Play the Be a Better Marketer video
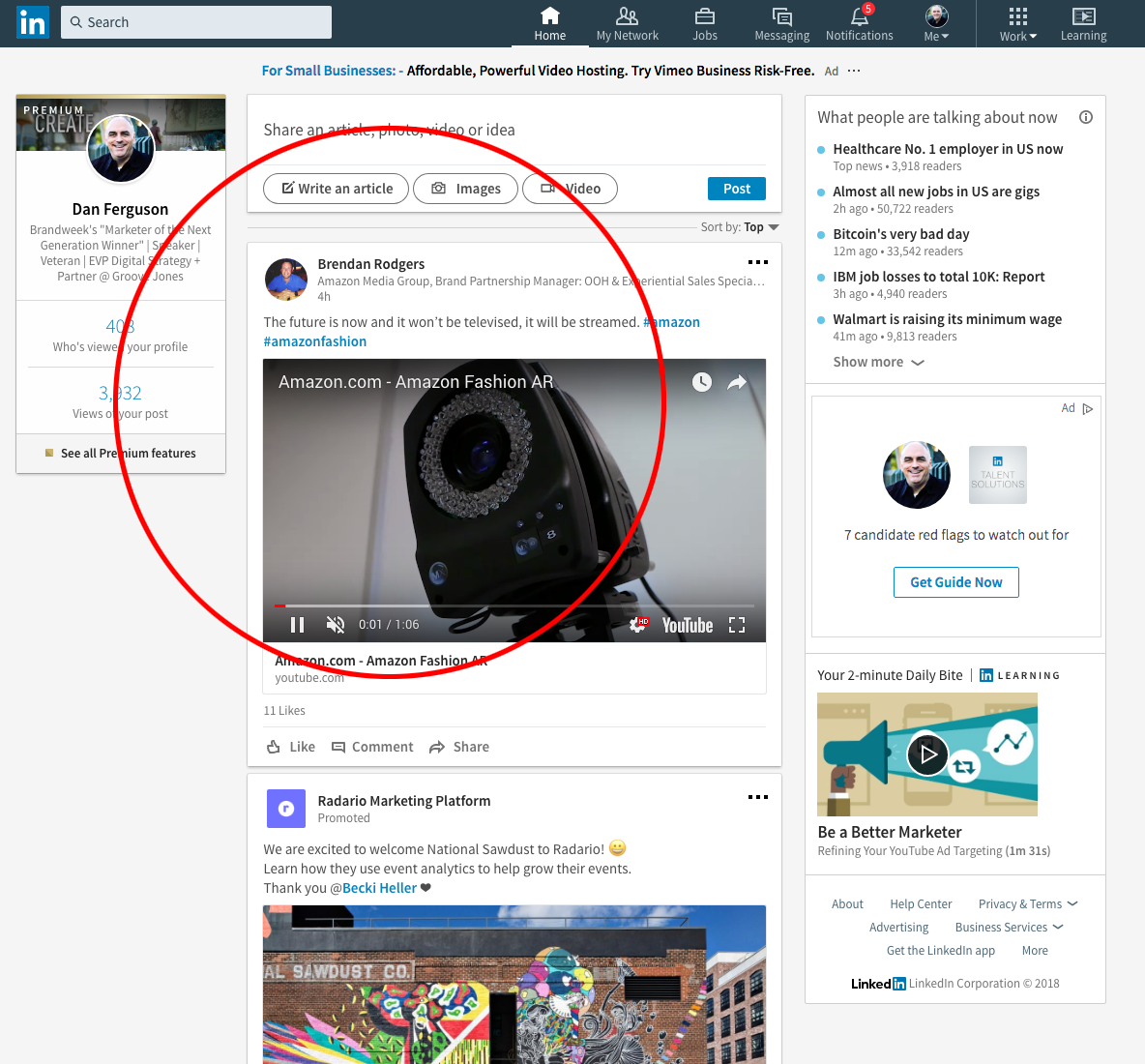The width and height of the screenshot is (1145, 1064). click(926, 754)
